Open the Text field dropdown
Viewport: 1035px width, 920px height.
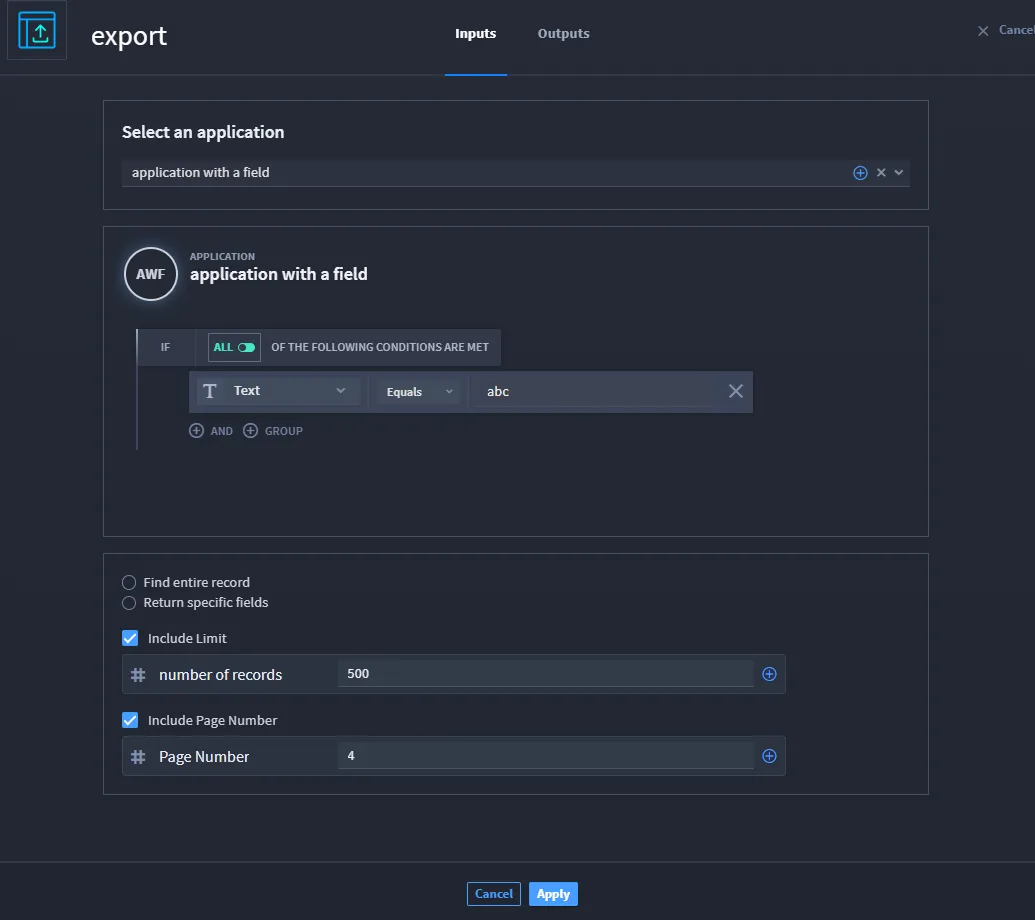[x=279, y=391]
